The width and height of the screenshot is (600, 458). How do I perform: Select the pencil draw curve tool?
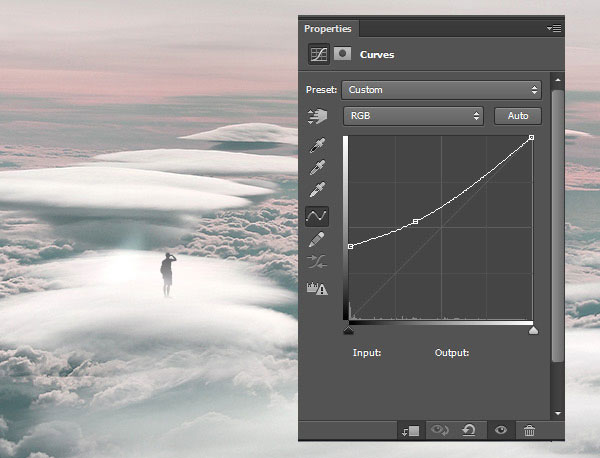pyautogui.click(x=317, y=239)
